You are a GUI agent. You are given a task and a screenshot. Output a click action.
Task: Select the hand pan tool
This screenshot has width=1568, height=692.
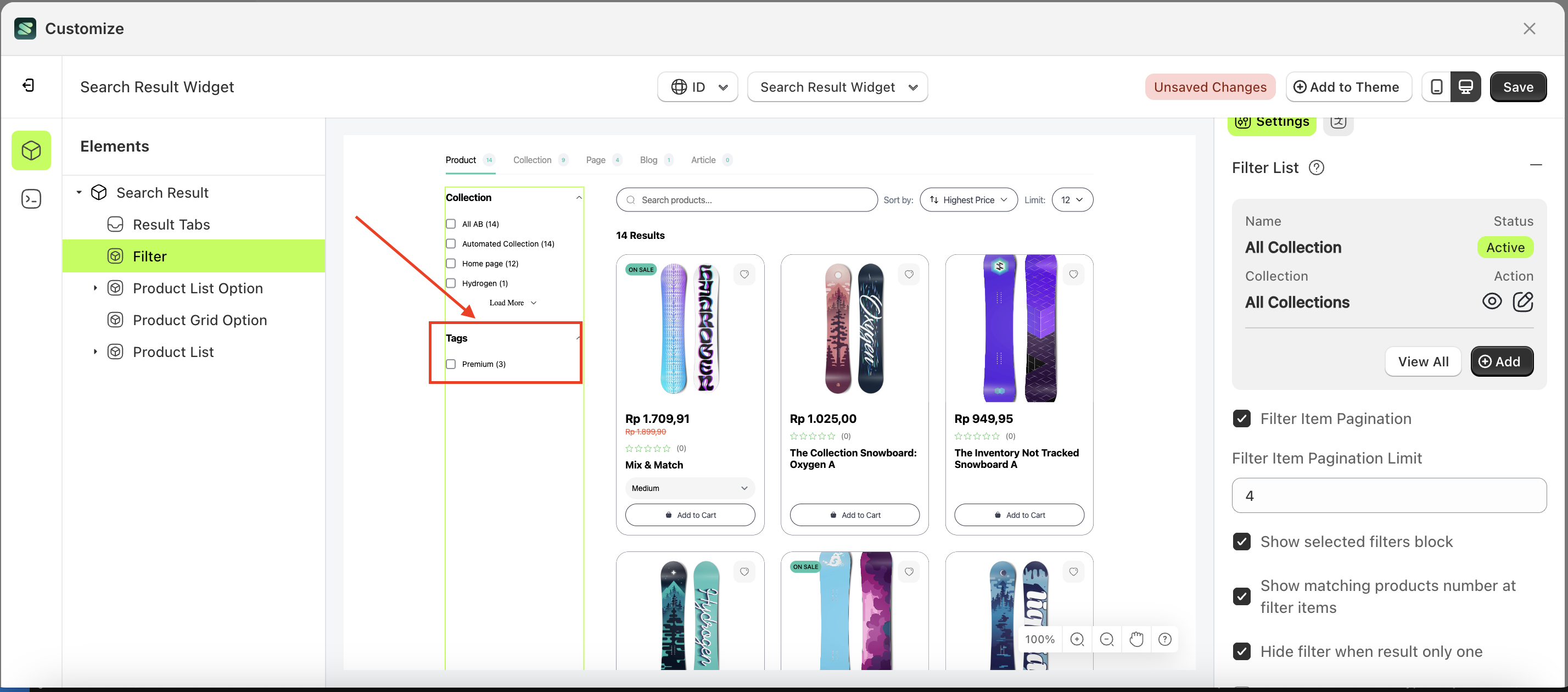click(x=1136, y=639)
